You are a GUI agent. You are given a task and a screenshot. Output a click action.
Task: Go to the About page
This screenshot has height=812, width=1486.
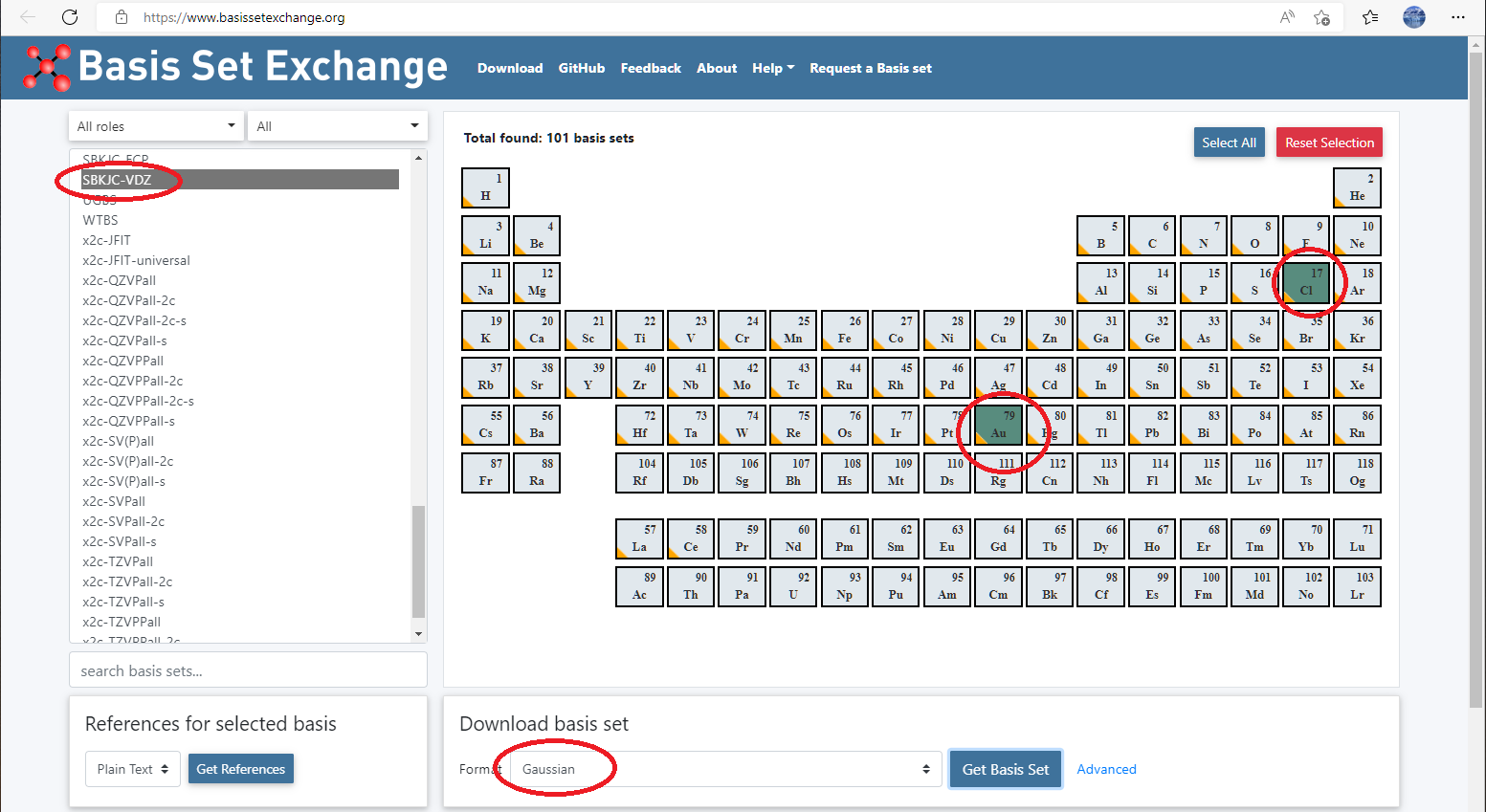click(x=716, y=68)
